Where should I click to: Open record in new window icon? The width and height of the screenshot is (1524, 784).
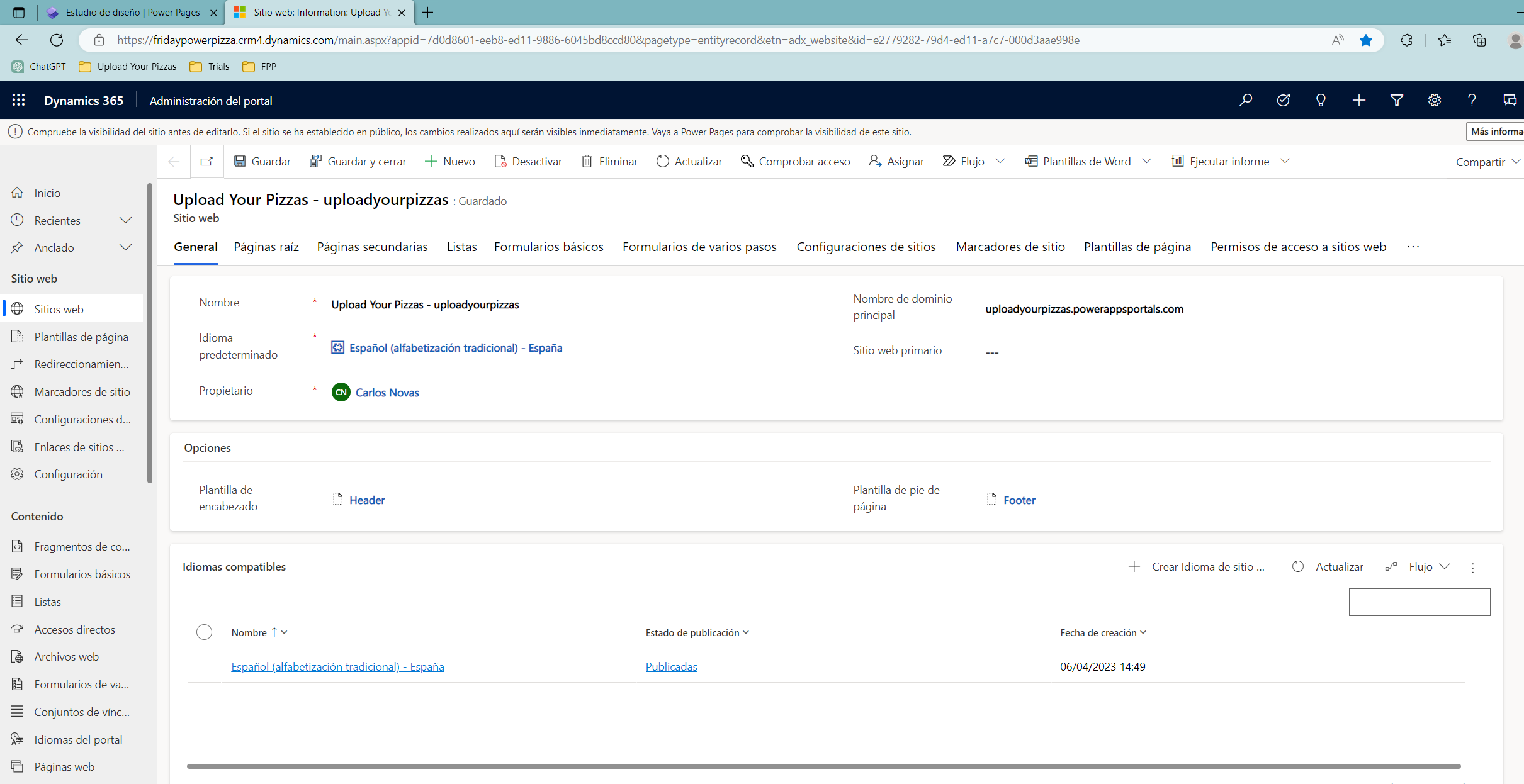pos(206,162)
